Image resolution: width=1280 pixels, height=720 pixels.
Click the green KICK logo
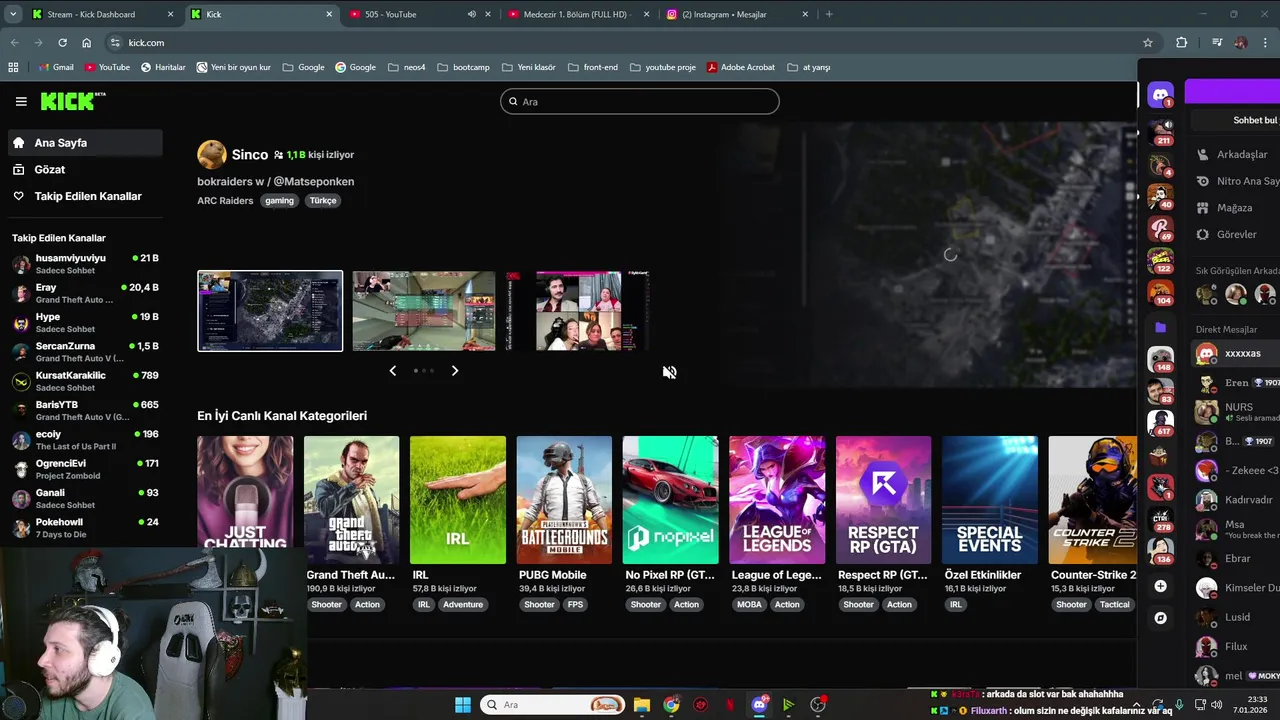pyautogui.click(x=72, y=101)
